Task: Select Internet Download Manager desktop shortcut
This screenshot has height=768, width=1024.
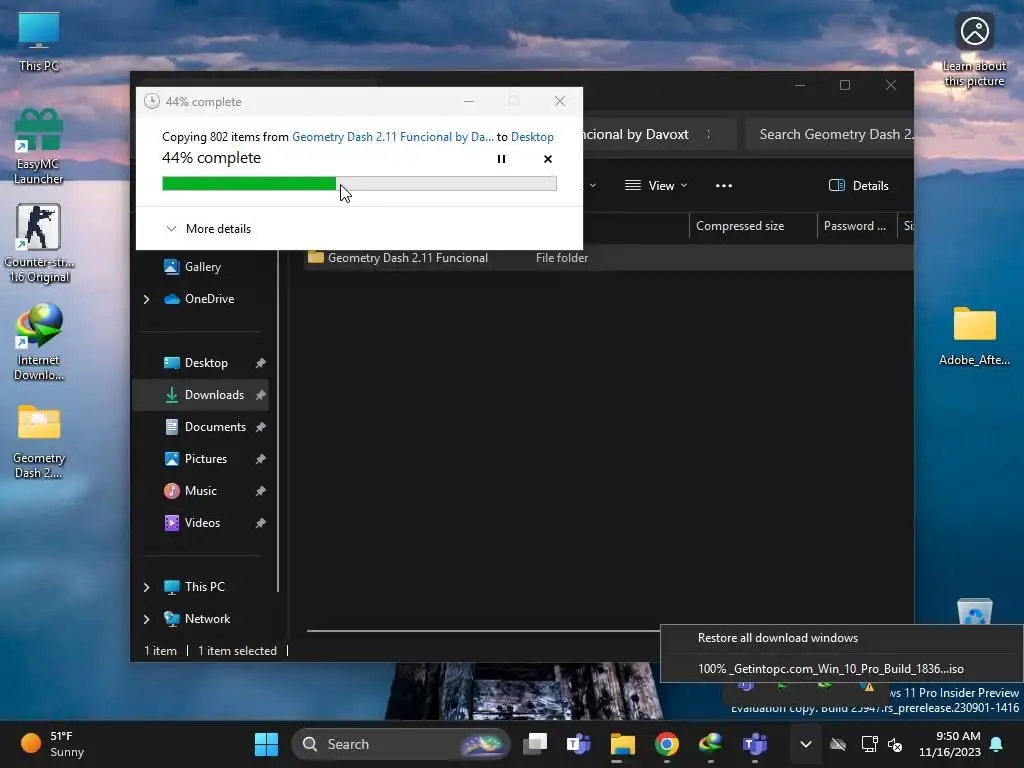Action: point(39,342)
